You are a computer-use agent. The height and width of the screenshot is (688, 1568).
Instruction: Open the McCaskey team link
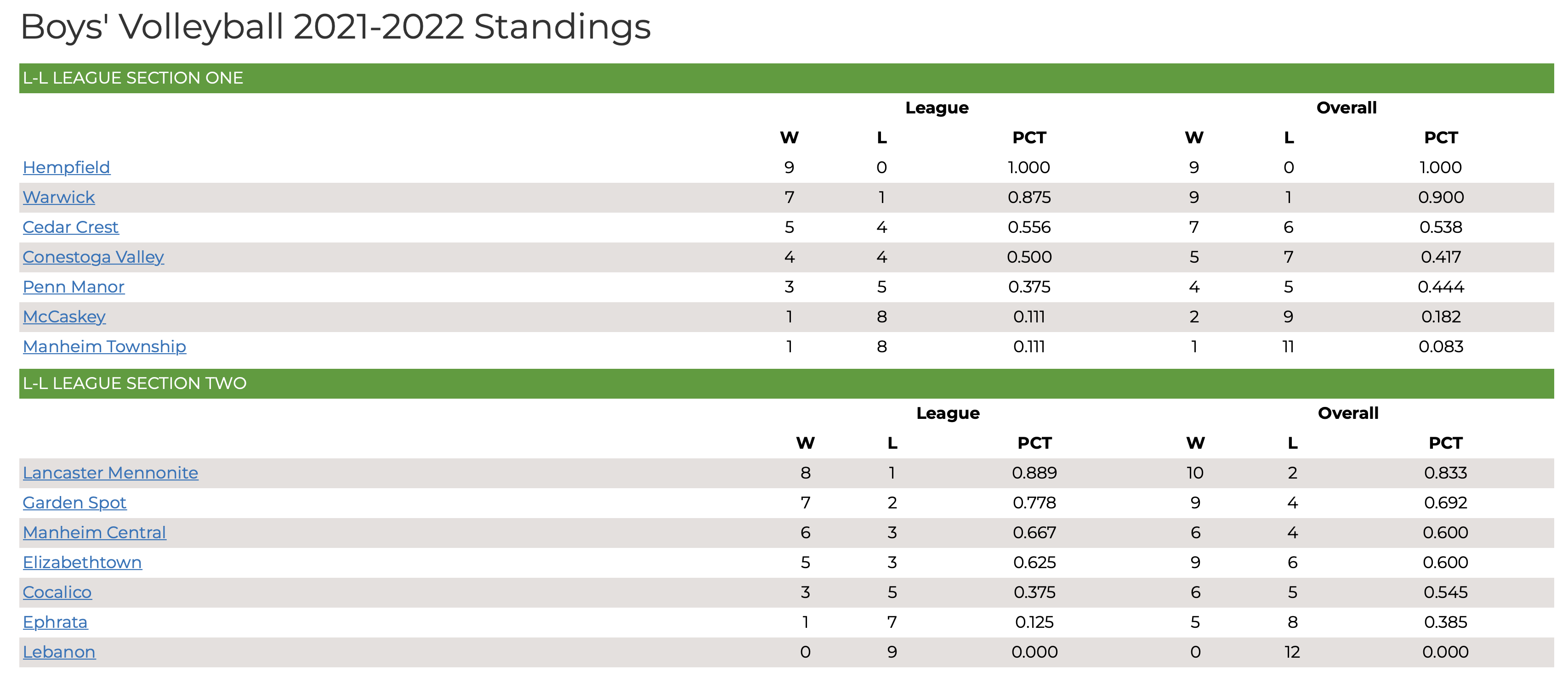pos(64,316)
